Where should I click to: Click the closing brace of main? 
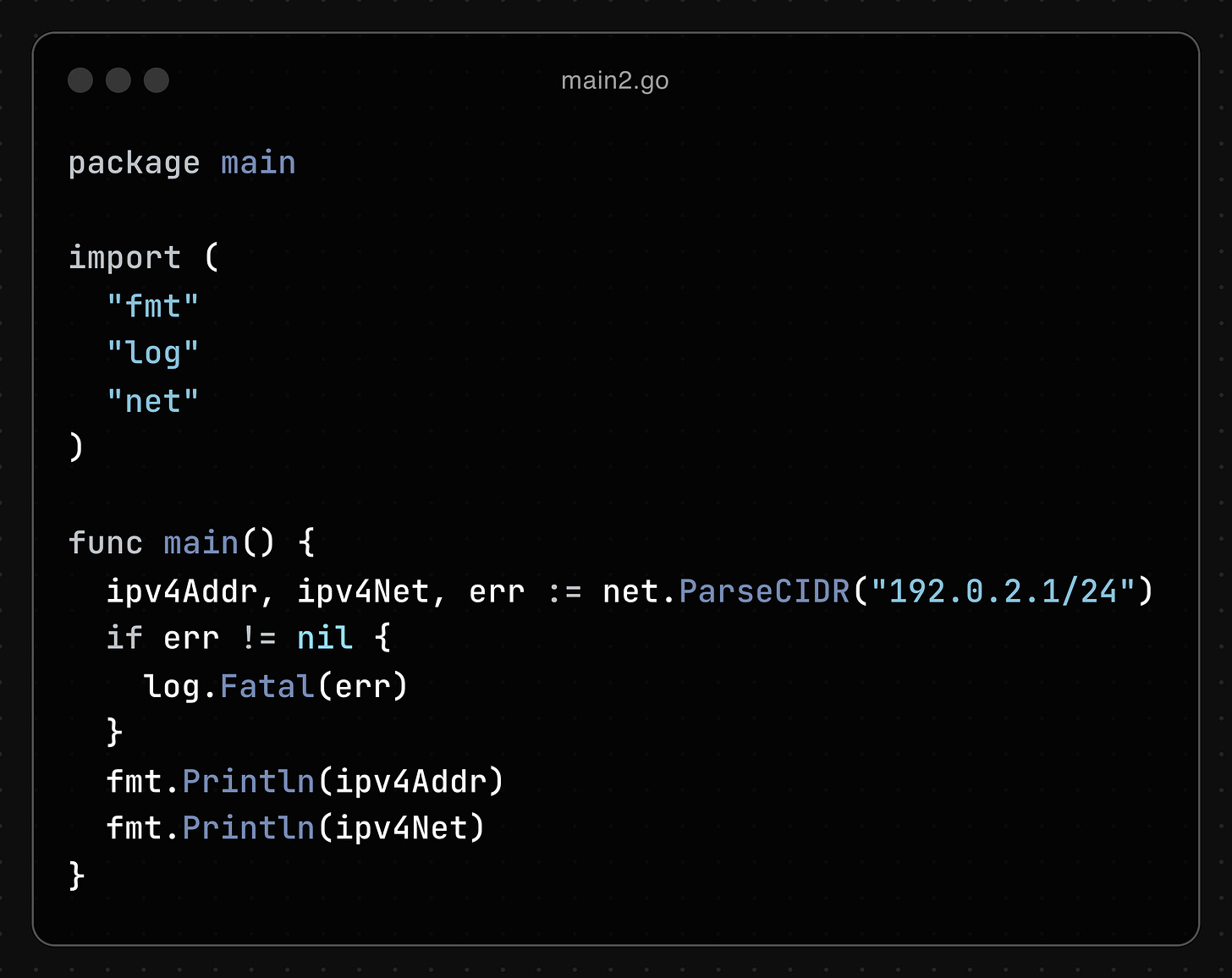[74, 875]
